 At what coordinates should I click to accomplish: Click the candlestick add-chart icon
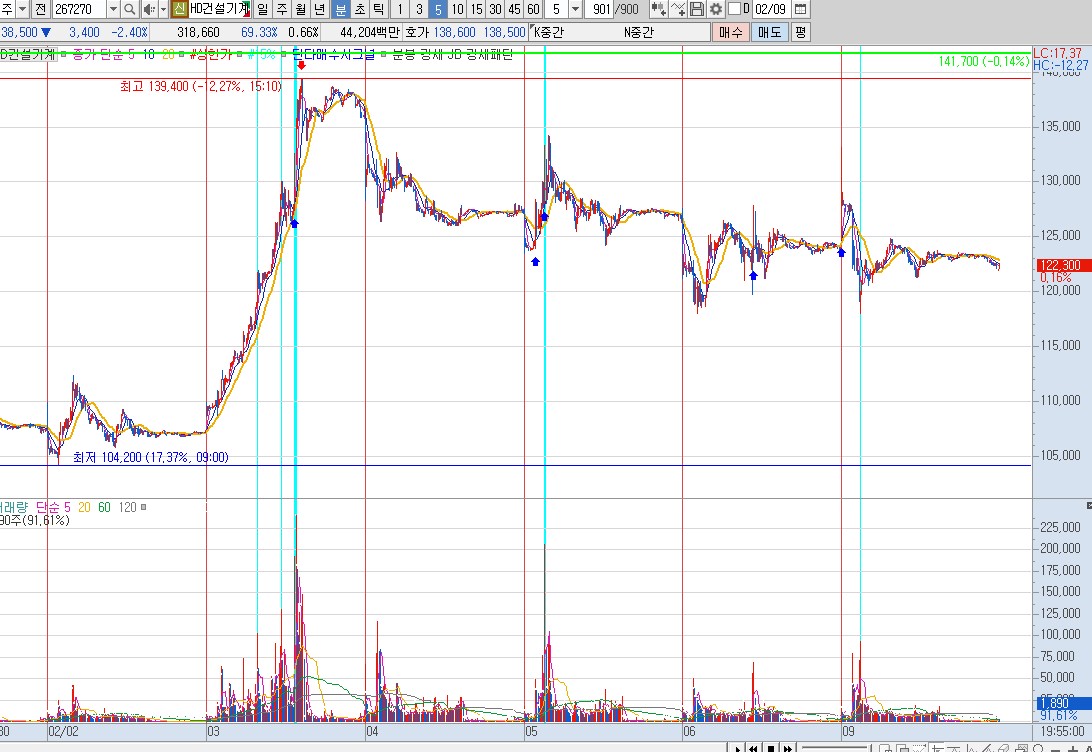coord(658,9)
